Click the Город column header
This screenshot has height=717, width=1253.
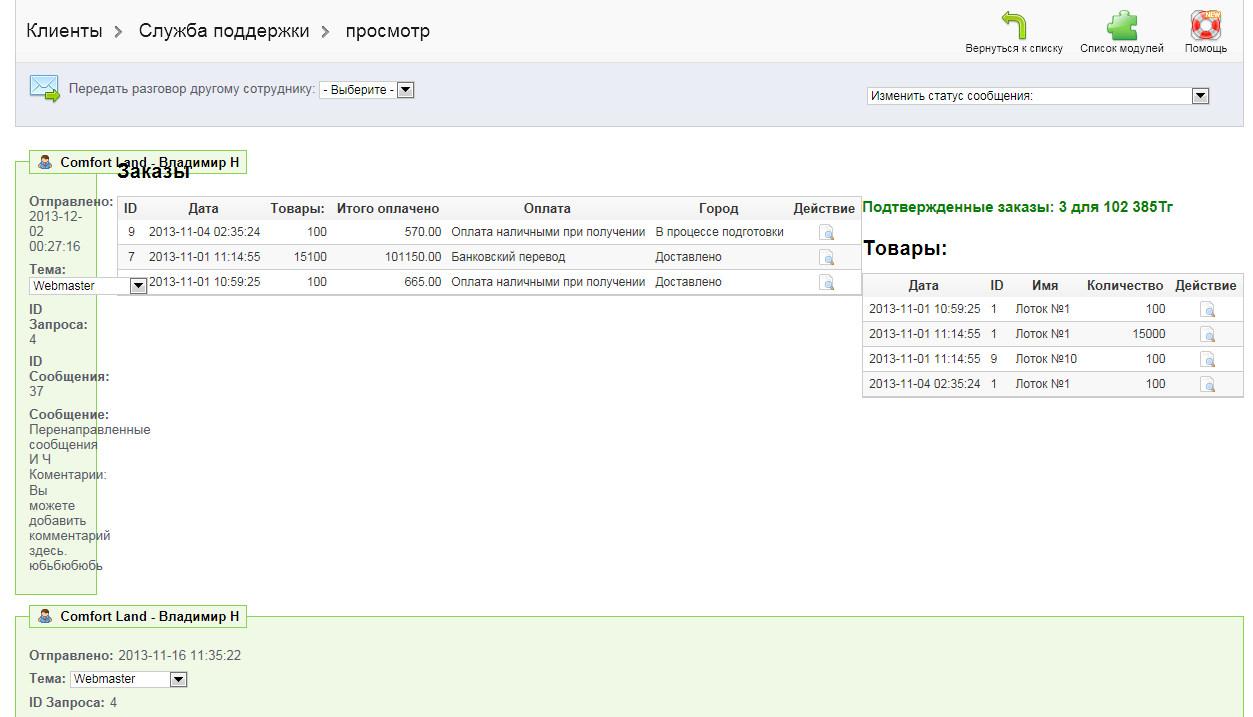pyautogui.click(x=718, y=209)
